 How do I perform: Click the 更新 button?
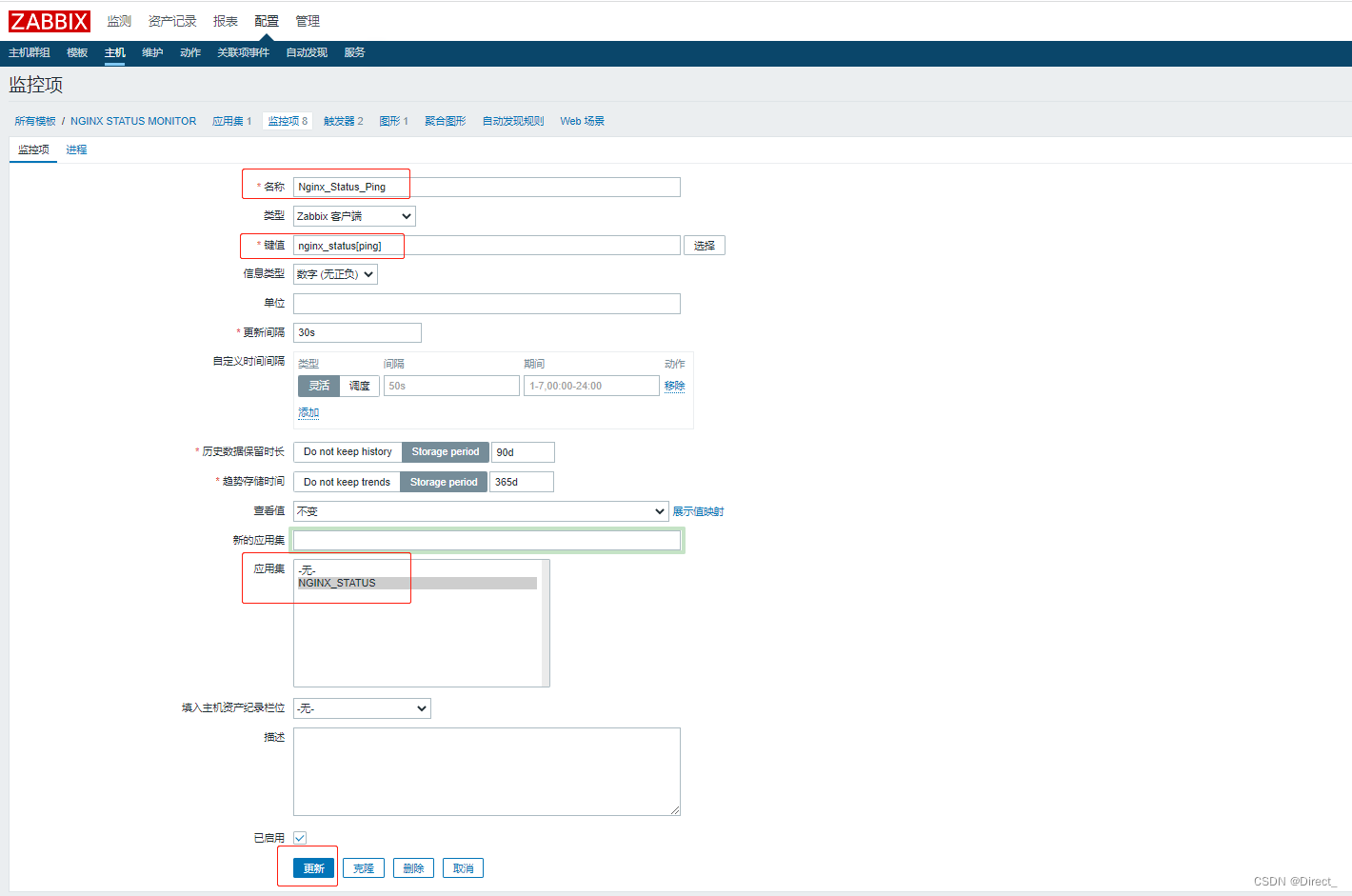click(314, 868)
